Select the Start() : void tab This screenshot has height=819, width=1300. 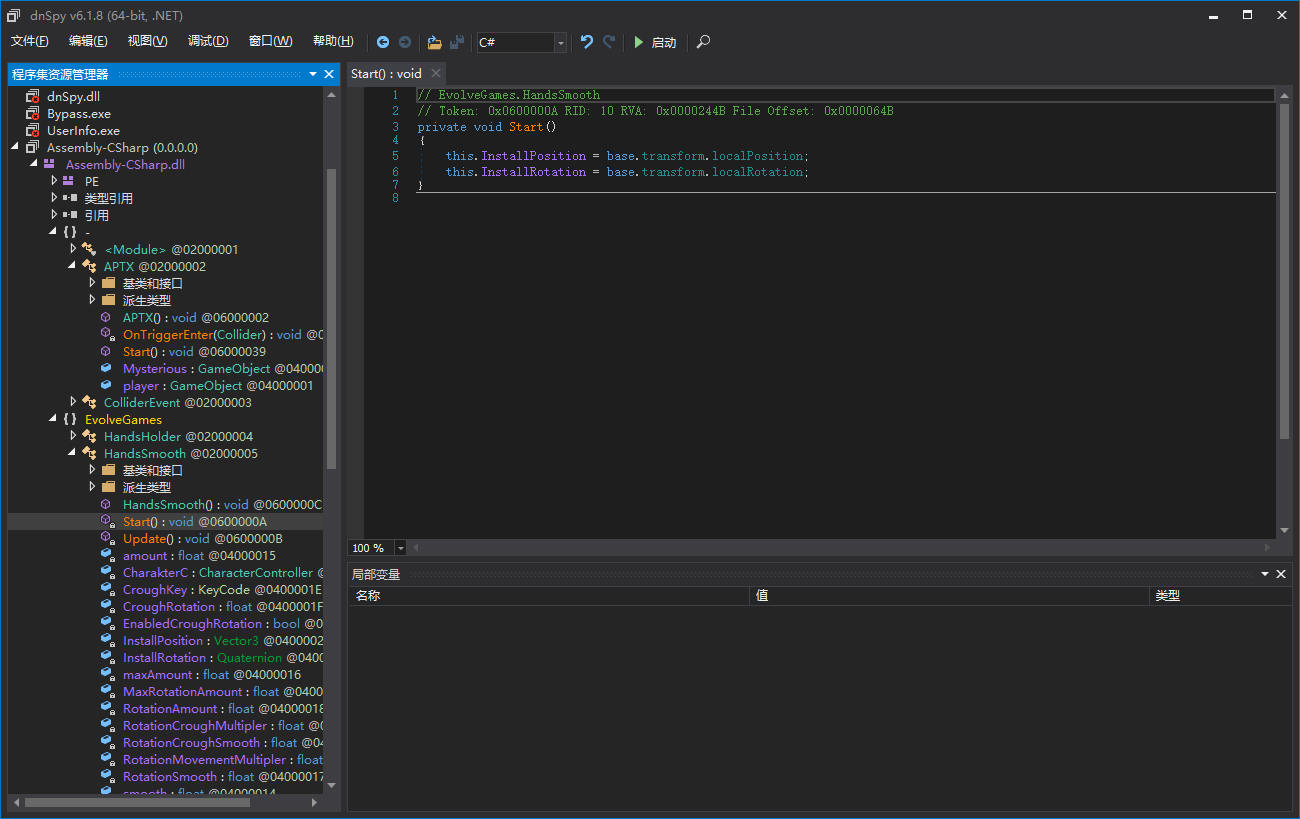pyautogui.click(x=387, y=73)
